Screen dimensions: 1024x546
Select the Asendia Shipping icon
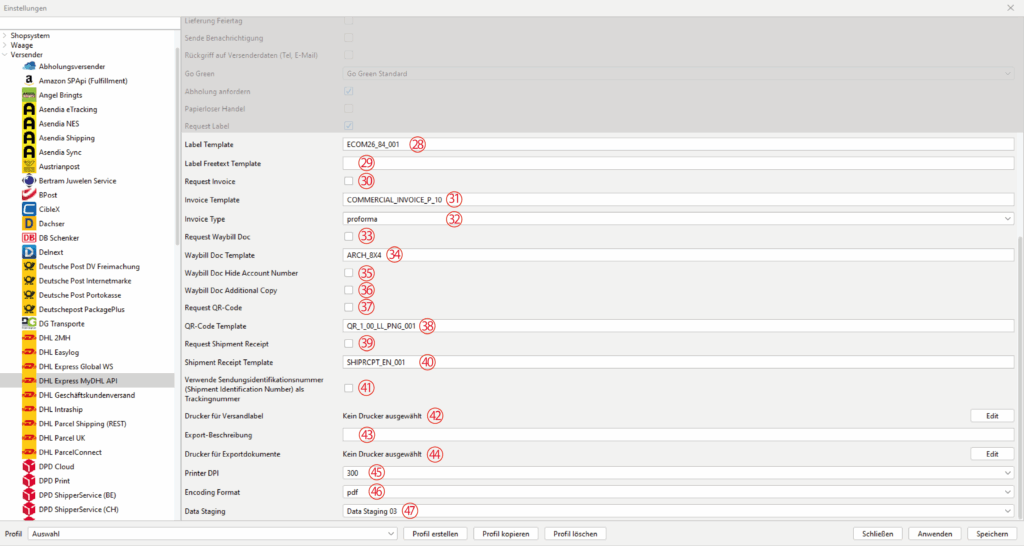(x=29, y=138)
